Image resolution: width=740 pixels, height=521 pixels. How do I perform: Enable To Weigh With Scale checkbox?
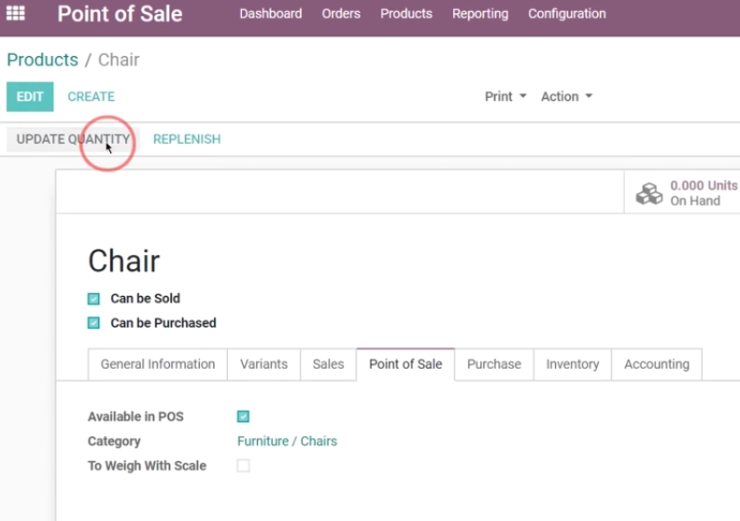tap(243, 466)
